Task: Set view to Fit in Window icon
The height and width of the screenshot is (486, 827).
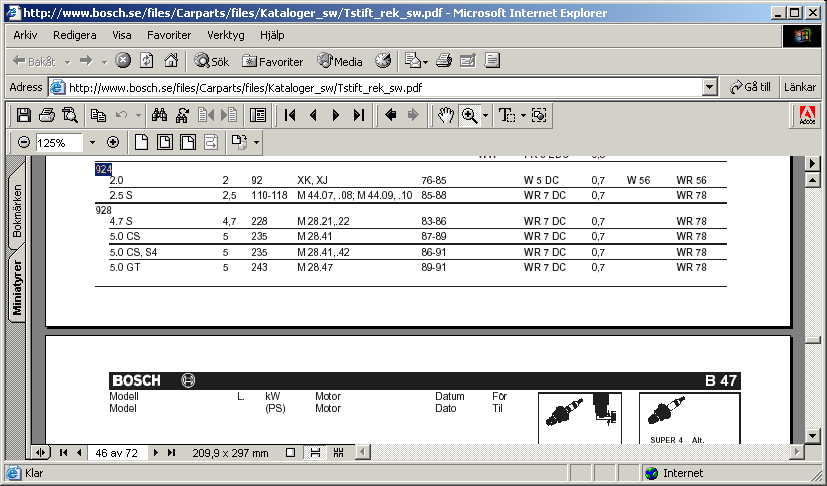Action: [x=165, y=142]
